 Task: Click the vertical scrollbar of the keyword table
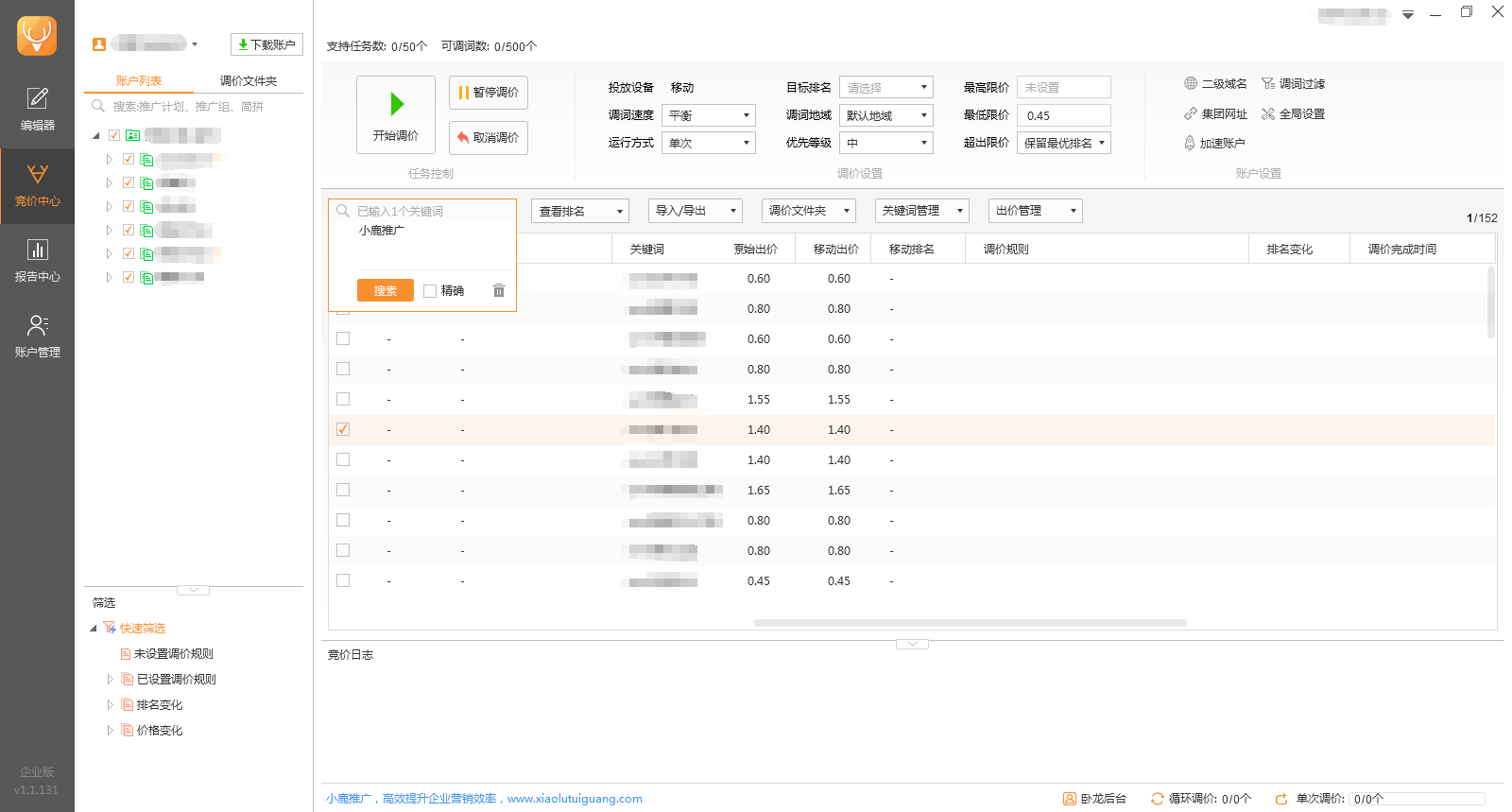(1491, 302)
